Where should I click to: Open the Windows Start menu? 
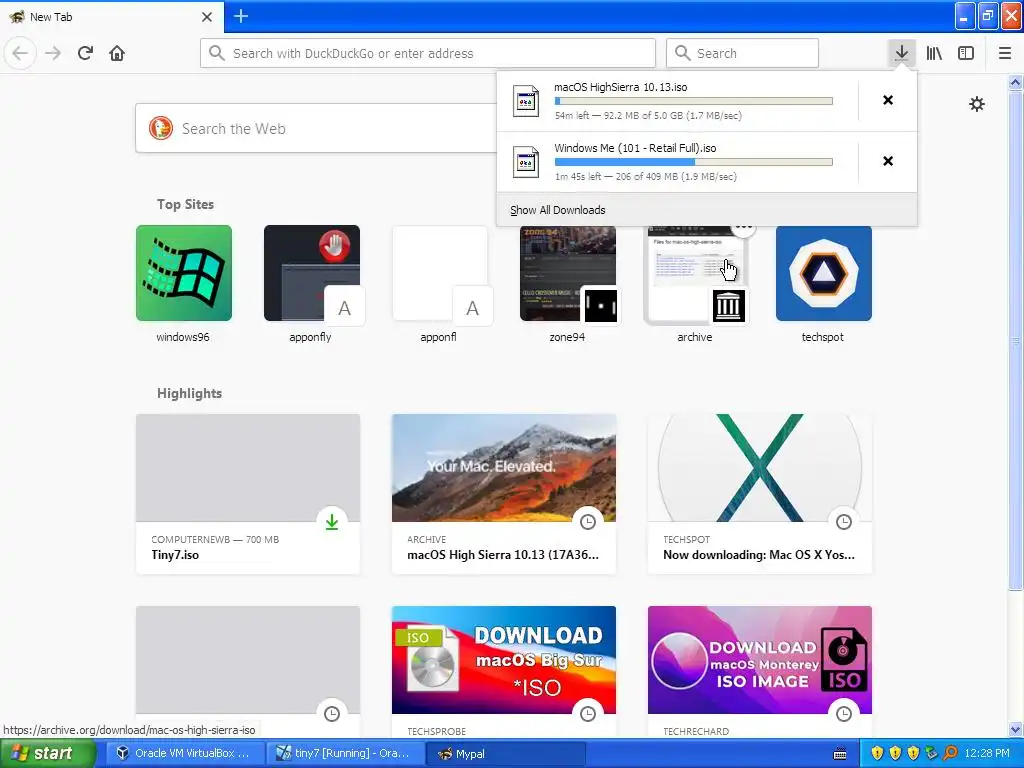click(x=46, y=753)
